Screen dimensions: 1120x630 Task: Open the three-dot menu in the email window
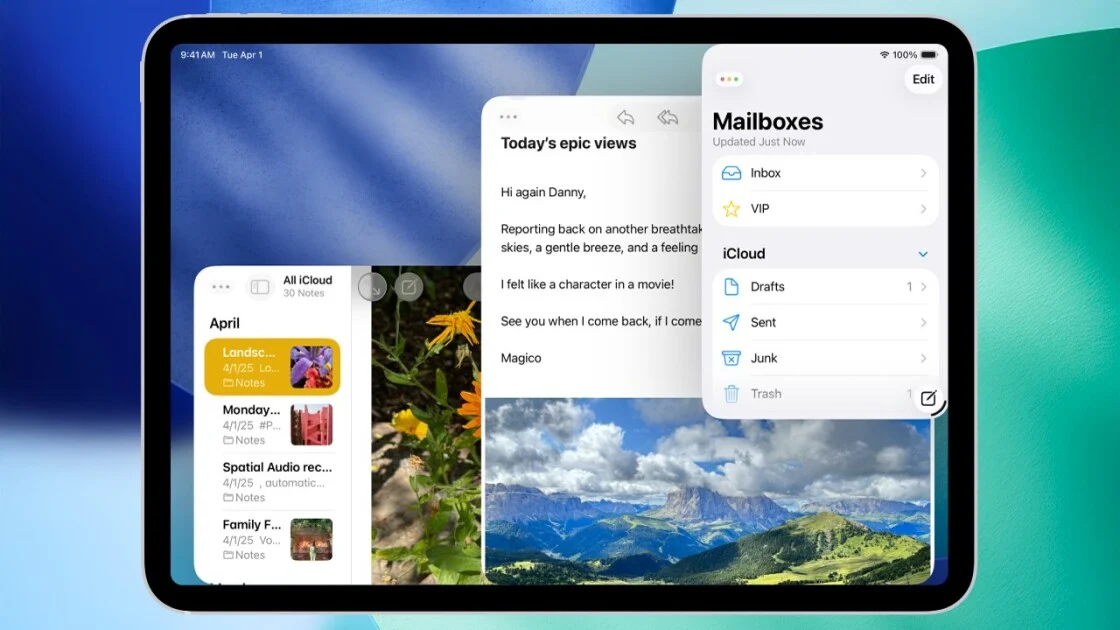coord(508,118)
